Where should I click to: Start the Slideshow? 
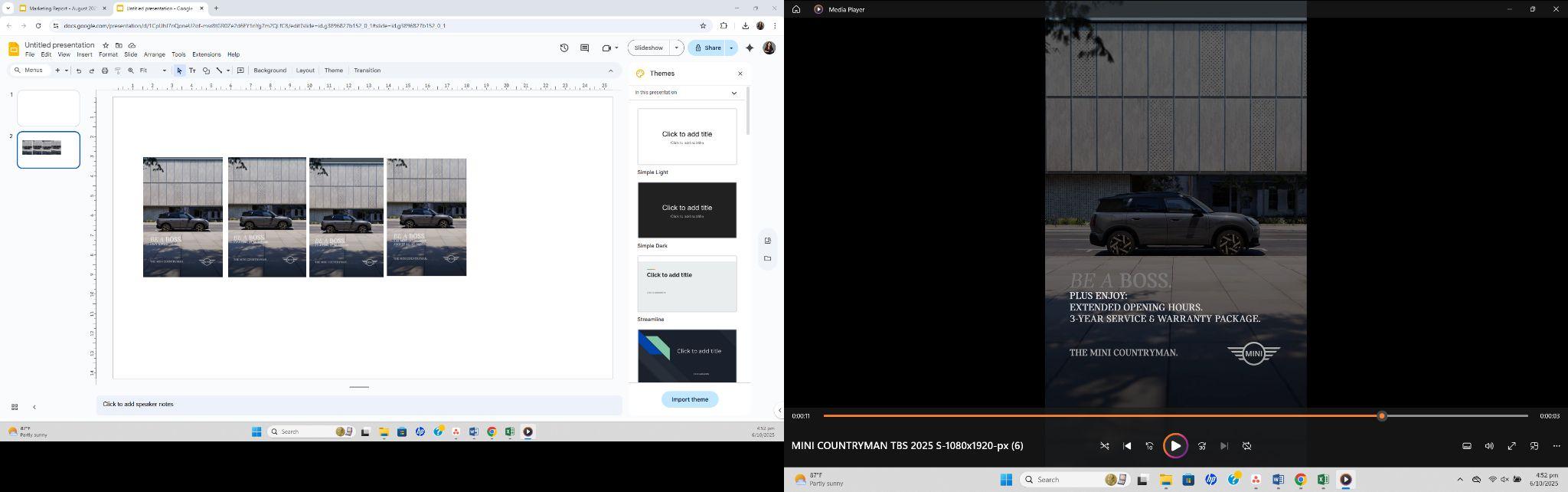coord(648,48)
